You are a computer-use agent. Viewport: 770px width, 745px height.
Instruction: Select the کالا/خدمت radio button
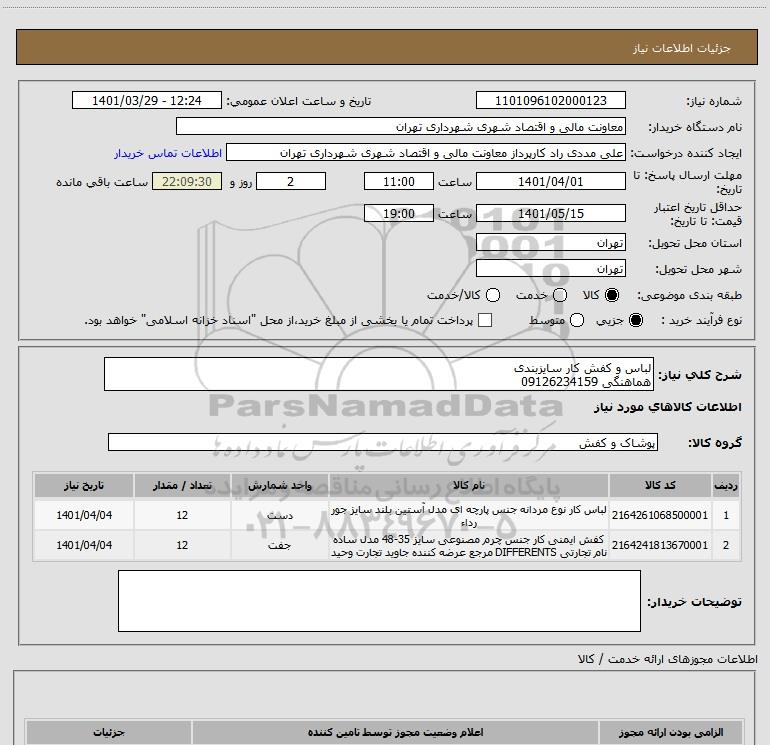click(493, 295)
